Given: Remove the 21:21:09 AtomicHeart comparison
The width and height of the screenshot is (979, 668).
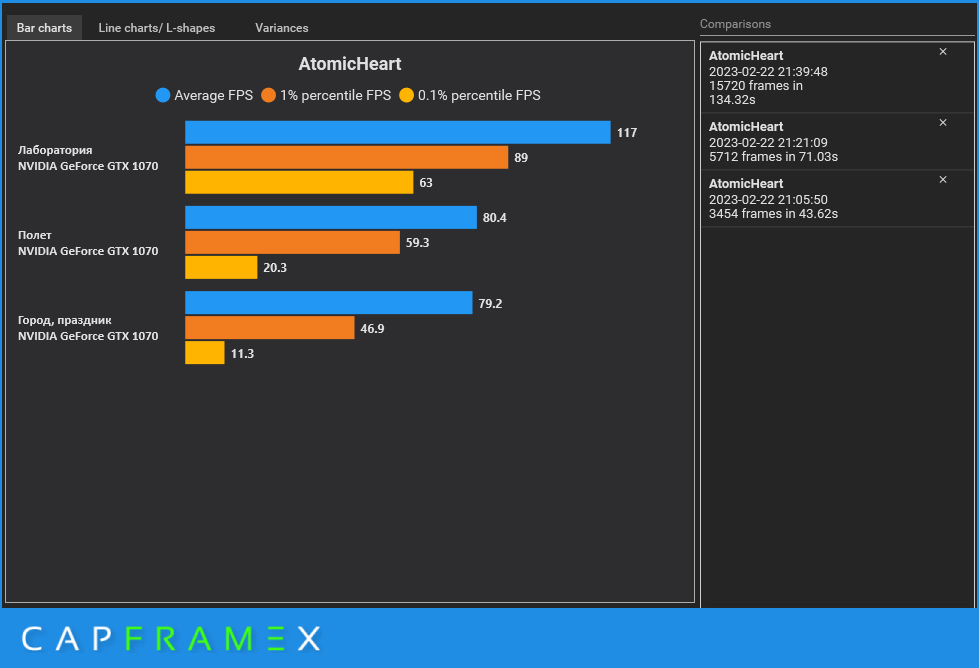Looking at the screenshot, I should (943, 123).
